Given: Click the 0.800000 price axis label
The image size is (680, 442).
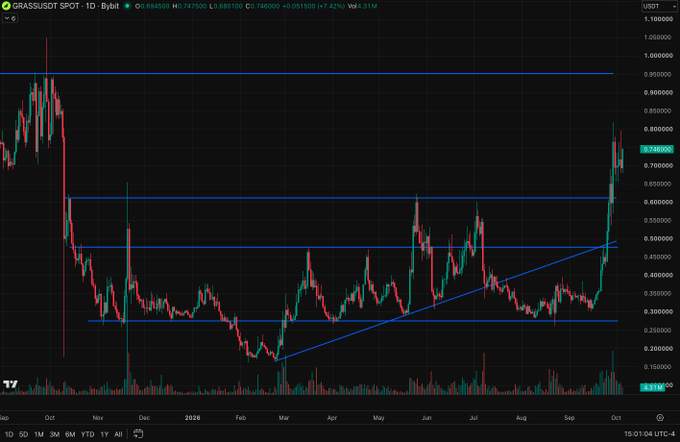Looking at the screenshot, I should coord(658,129).
